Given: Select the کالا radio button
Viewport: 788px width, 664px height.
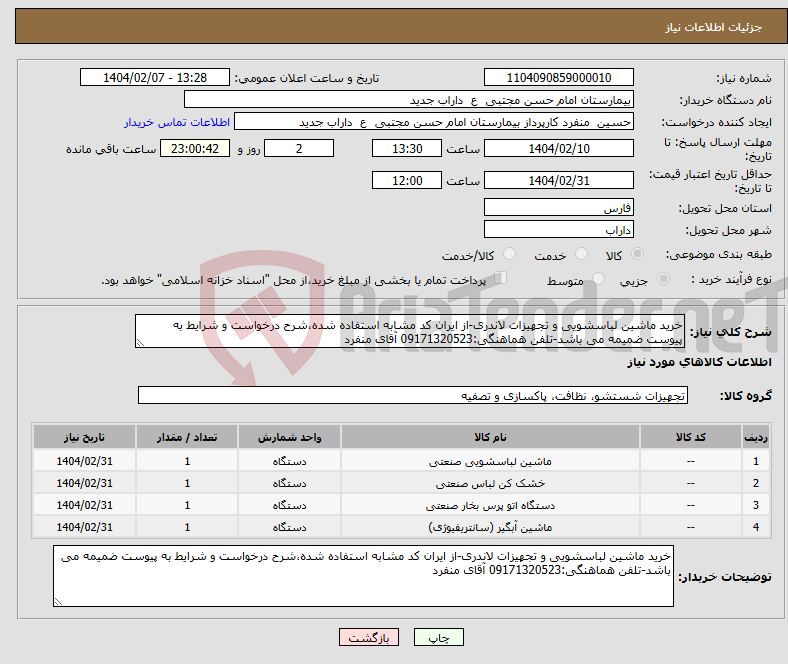Looking at the screenshot, I should (638, 256).
